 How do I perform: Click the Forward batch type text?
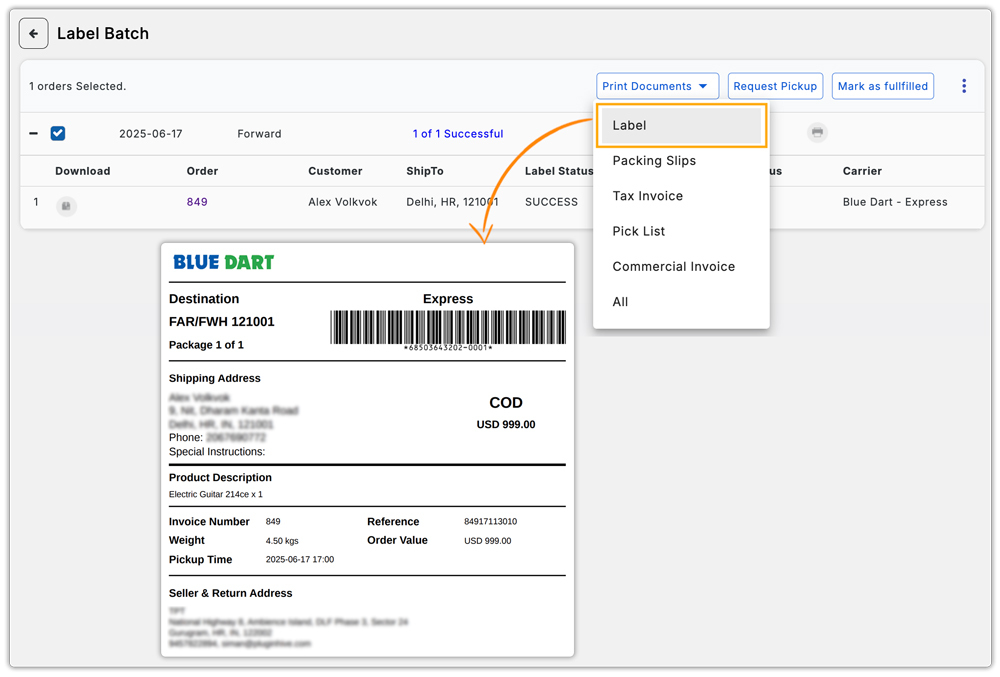(259, 134)
